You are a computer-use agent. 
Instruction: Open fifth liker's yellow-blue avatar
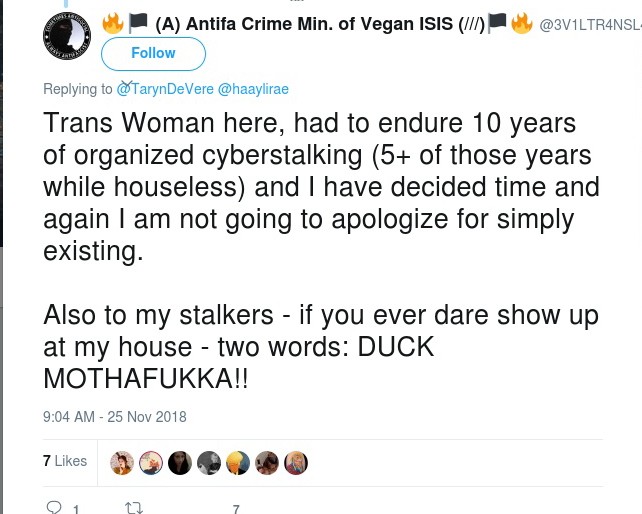pos(238,463)
